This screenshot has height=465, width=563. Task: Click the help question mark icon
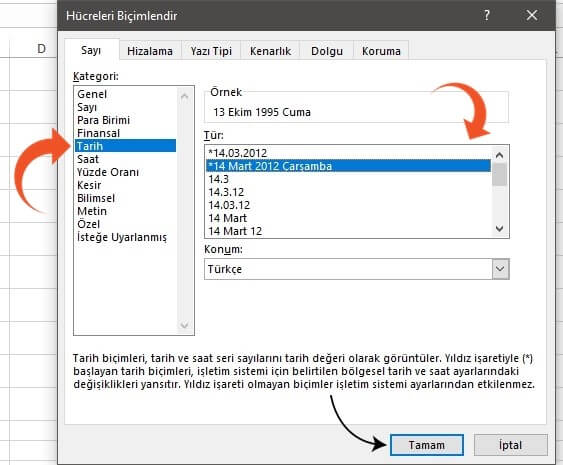487,15
